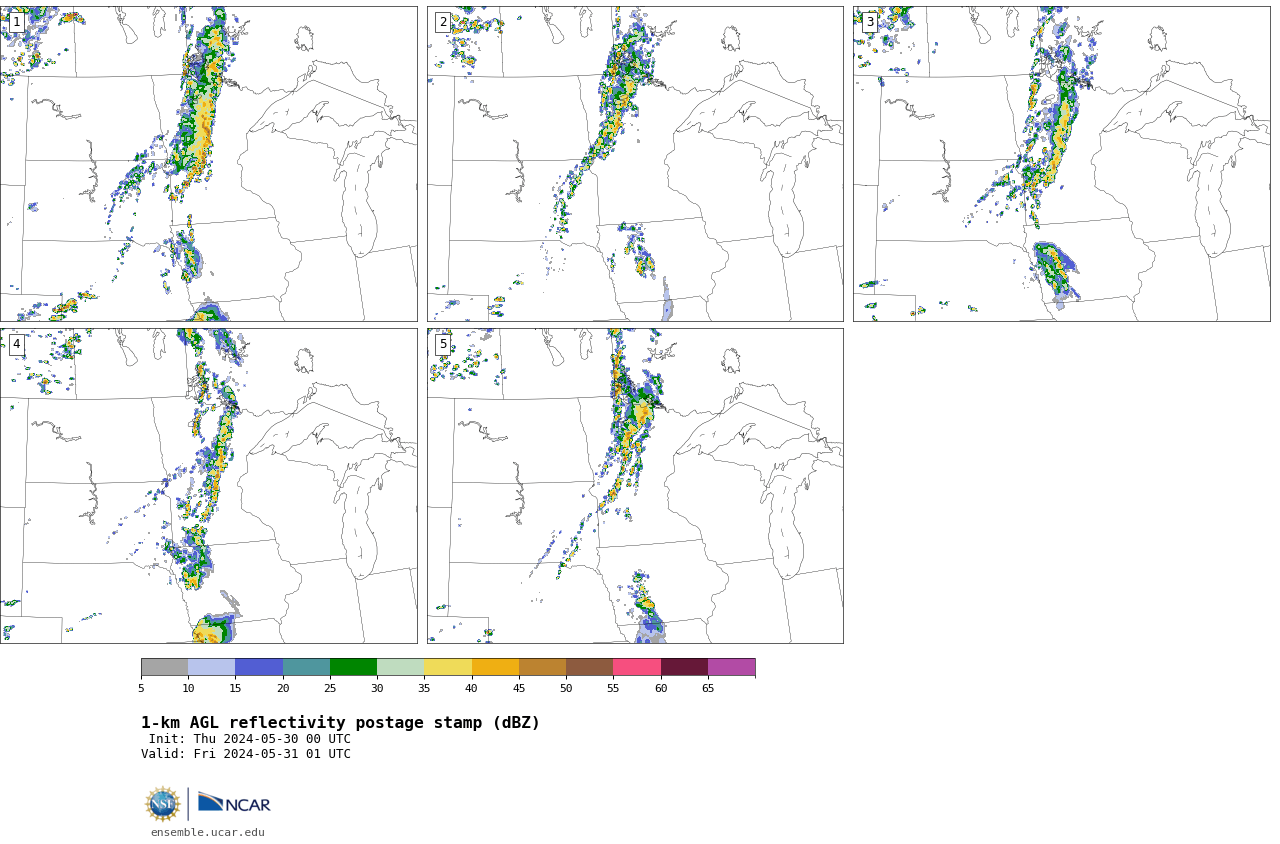Click the NSF logo
The width and height of the screenshot is (1280, 844).
pyautogui.click(x=163, y=804)
